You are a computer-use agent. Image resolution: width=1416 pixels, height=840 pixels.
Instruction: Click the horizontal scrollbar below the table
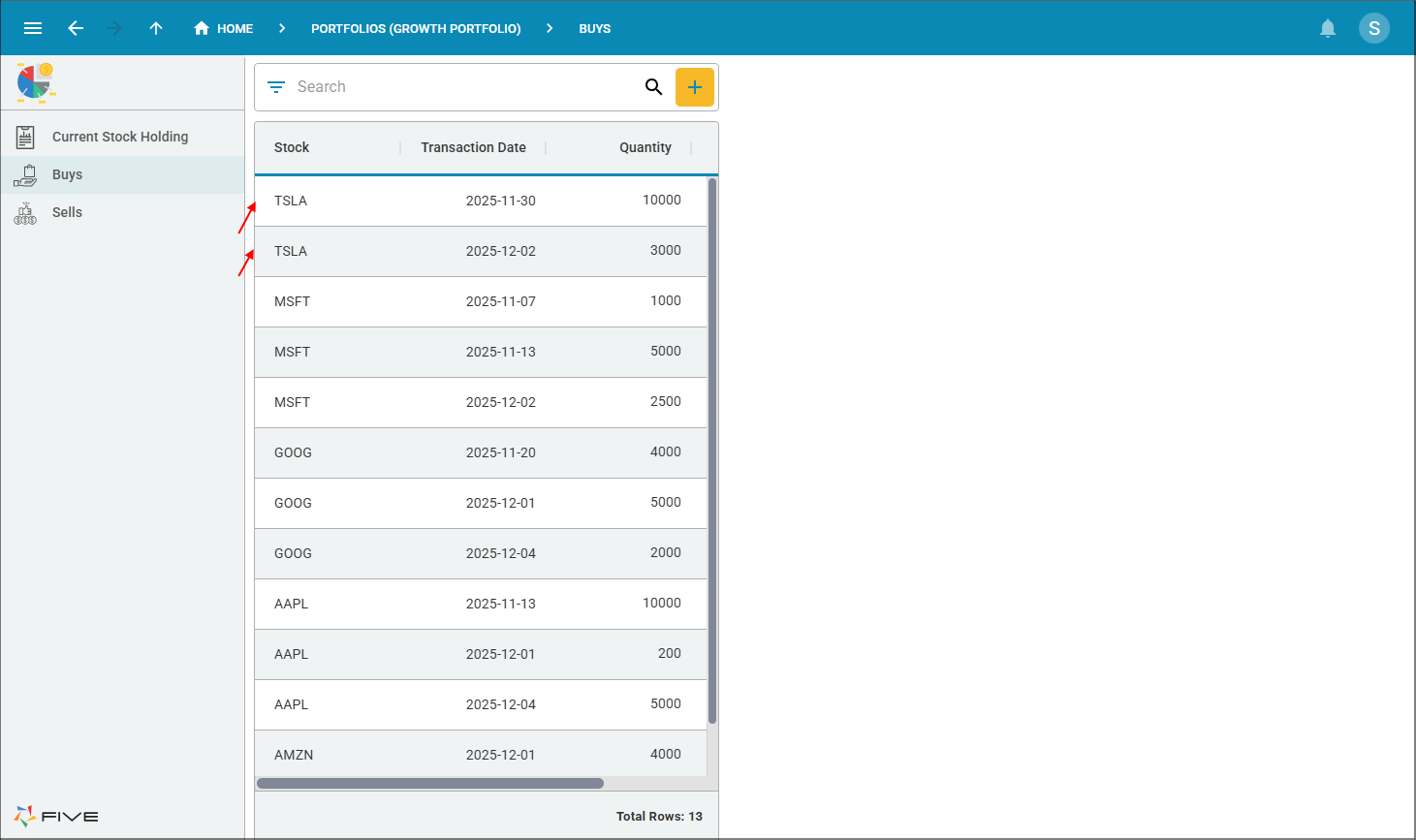[430, 783]
